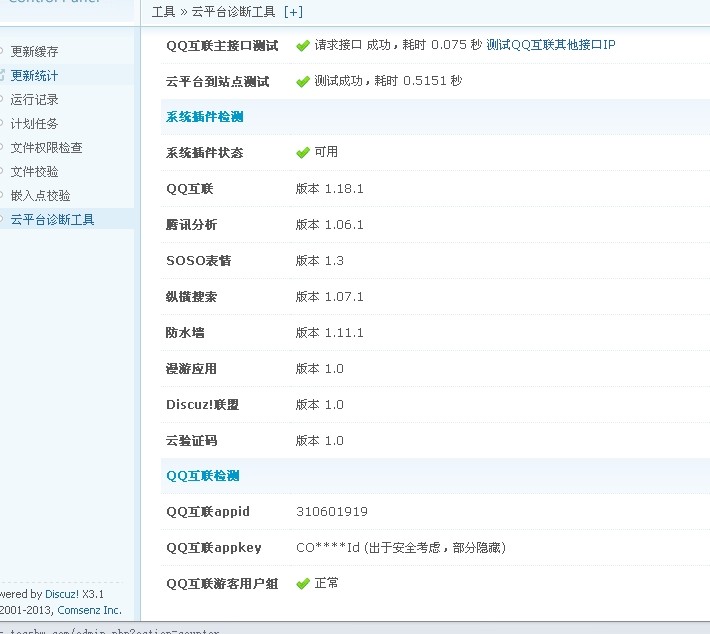Screen dimensions: 710x634
Task: Open 文件权限检查 sidebar entry
Action: (46, 148)
